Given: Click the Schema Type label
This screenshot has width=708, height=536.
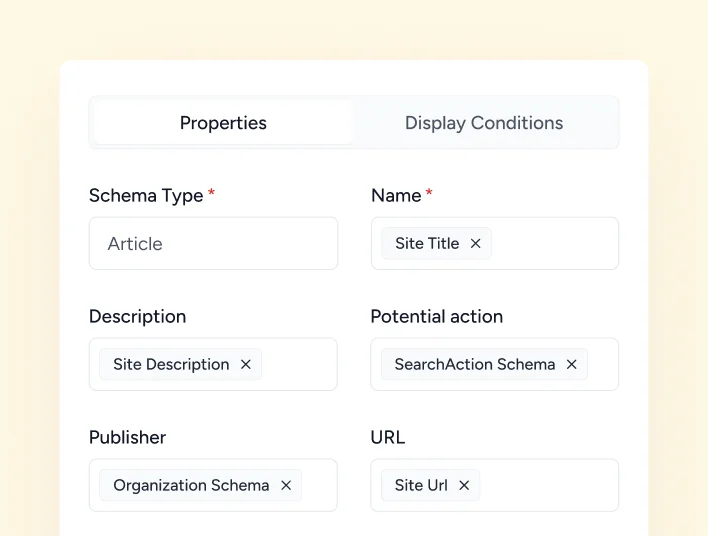Looking at the screenshot, I should [146, 196].
